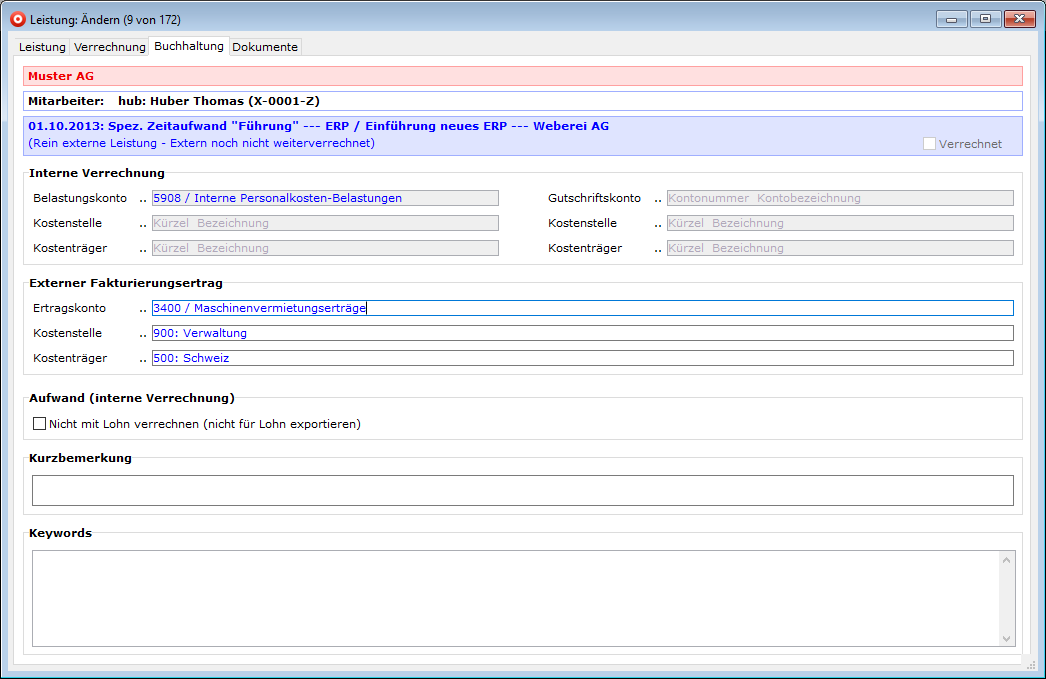Switch to the Leistung tab

pos(42,47)
